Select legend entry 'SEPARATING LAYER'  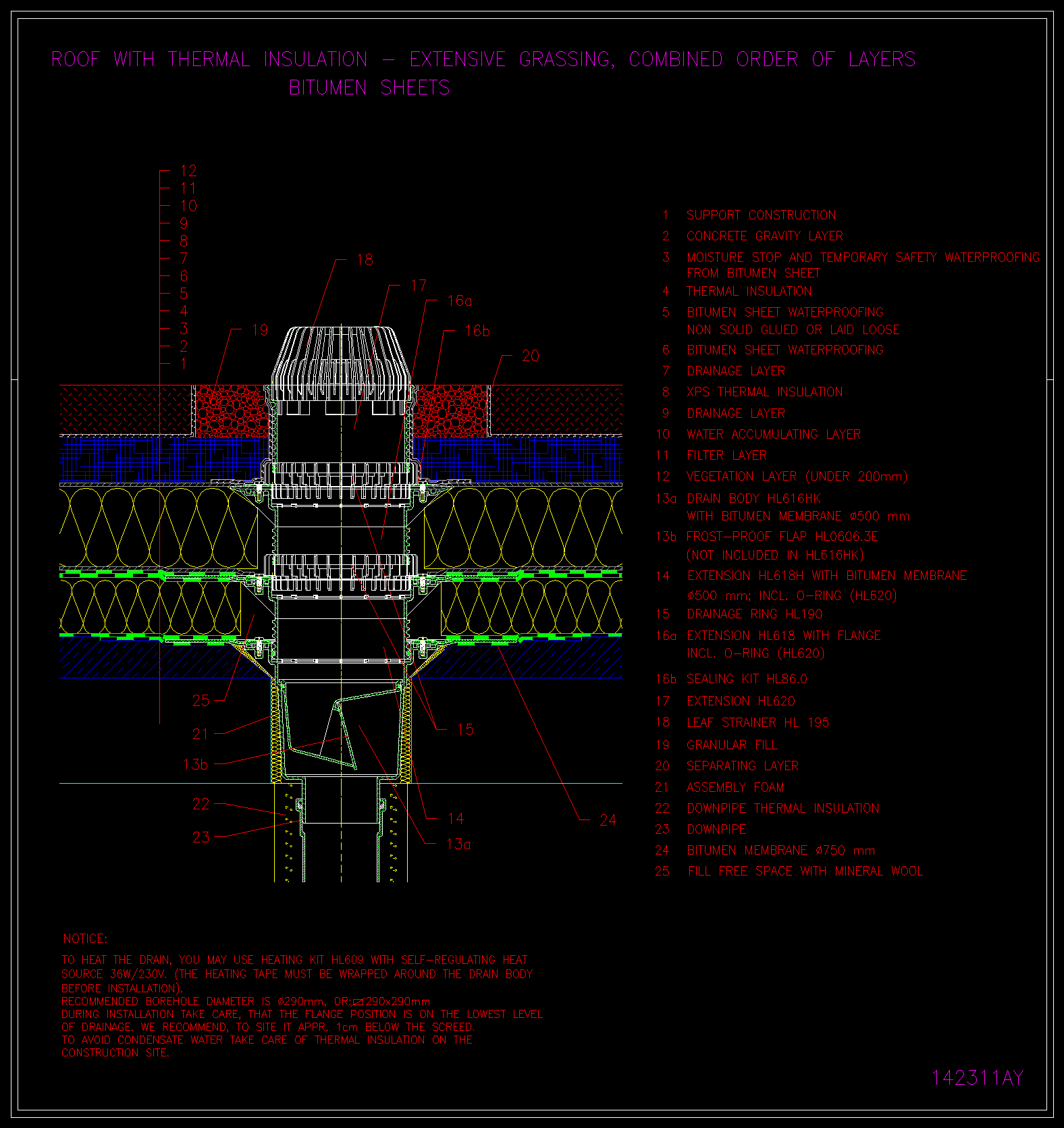[743, 766]
